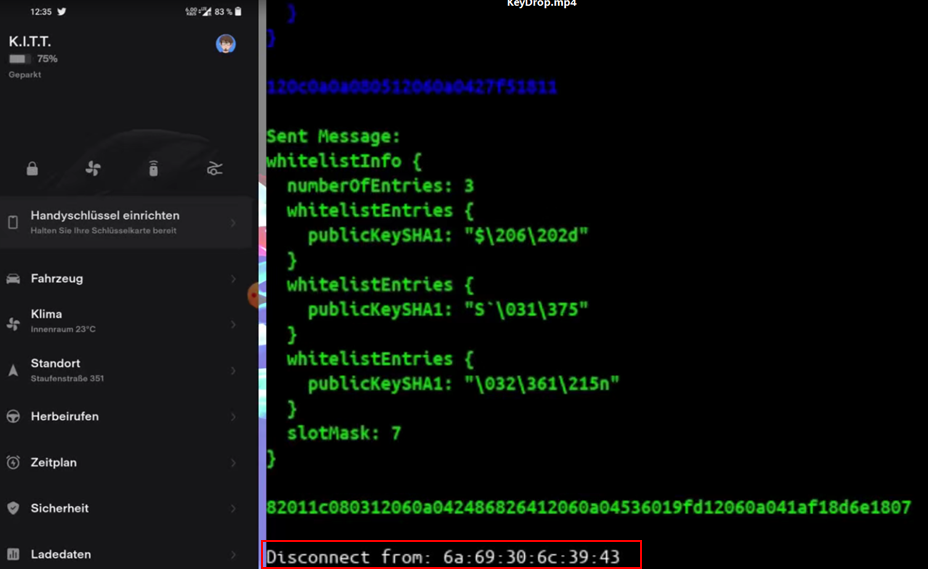The image size is (928, 569).
Task: Click numberOfEntries: 3 text
Action: tap(381, 186)
